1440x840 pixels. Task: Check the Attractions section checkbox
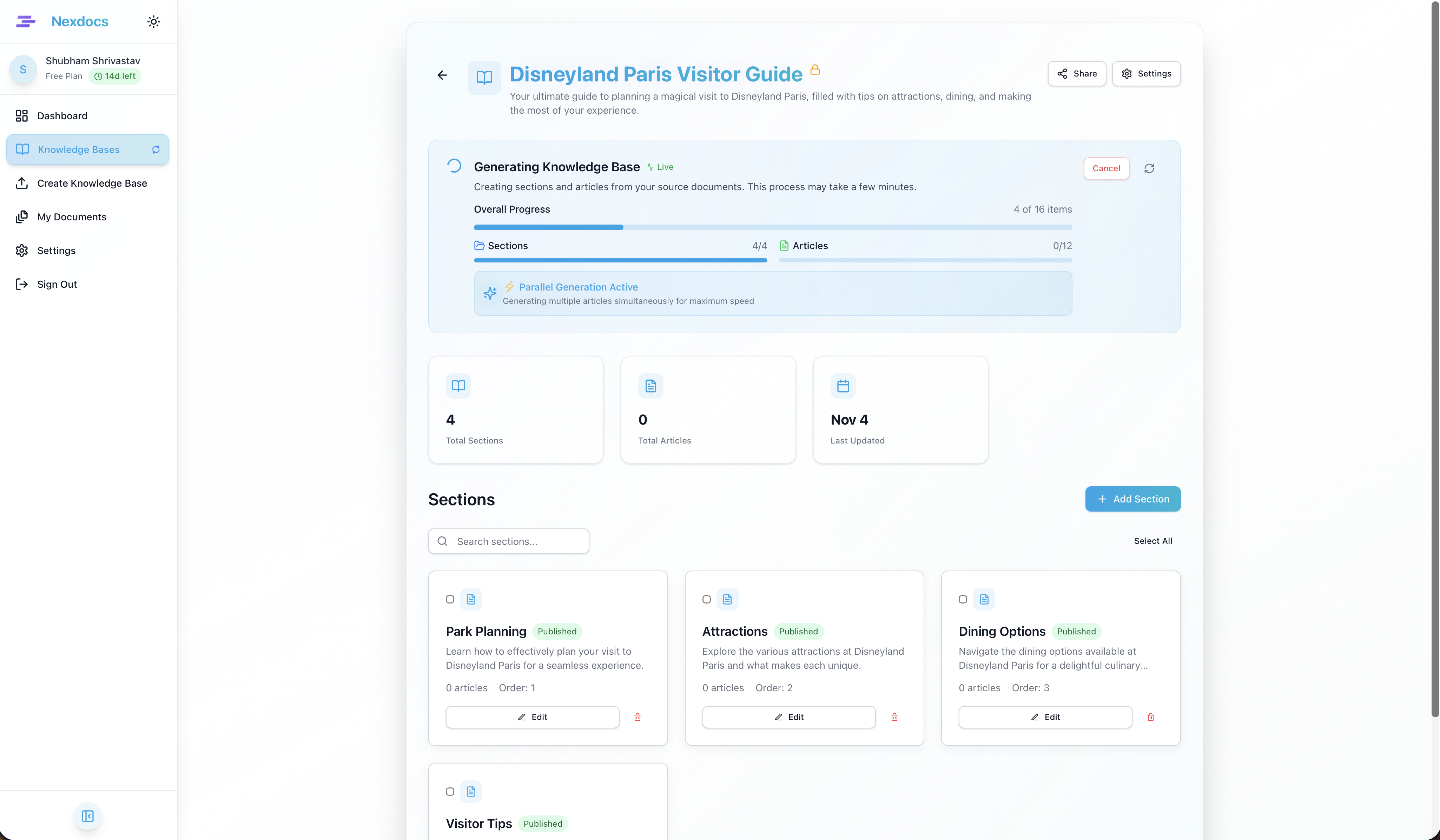pyautogui.click(x=706, y=600)
